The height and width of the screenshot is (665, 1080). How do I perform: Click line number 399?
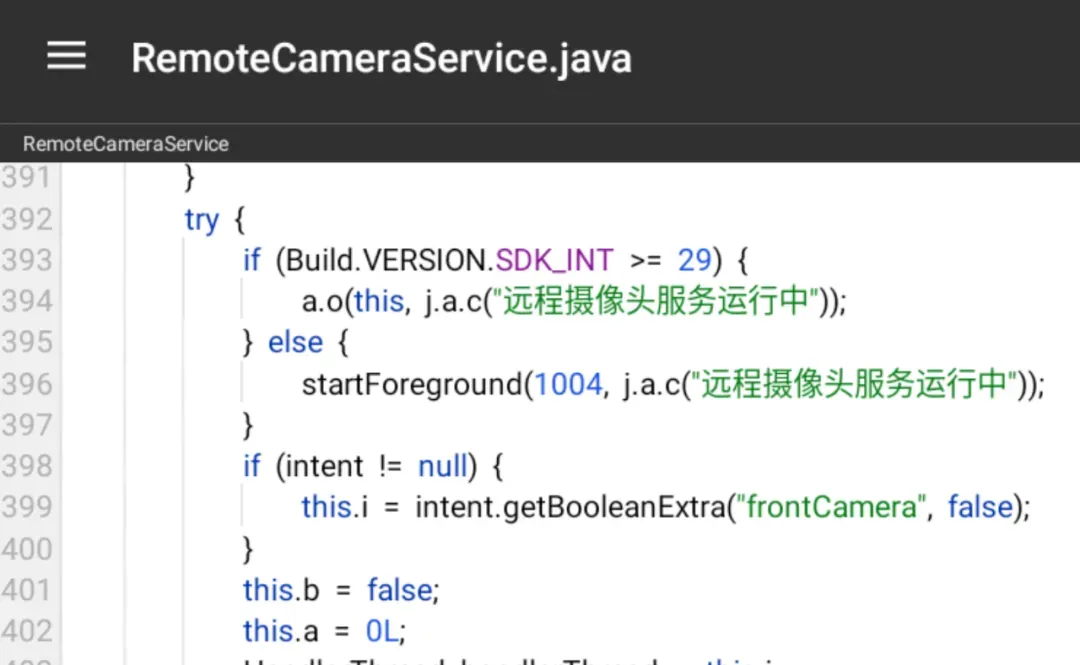click(x=27, y=507)
